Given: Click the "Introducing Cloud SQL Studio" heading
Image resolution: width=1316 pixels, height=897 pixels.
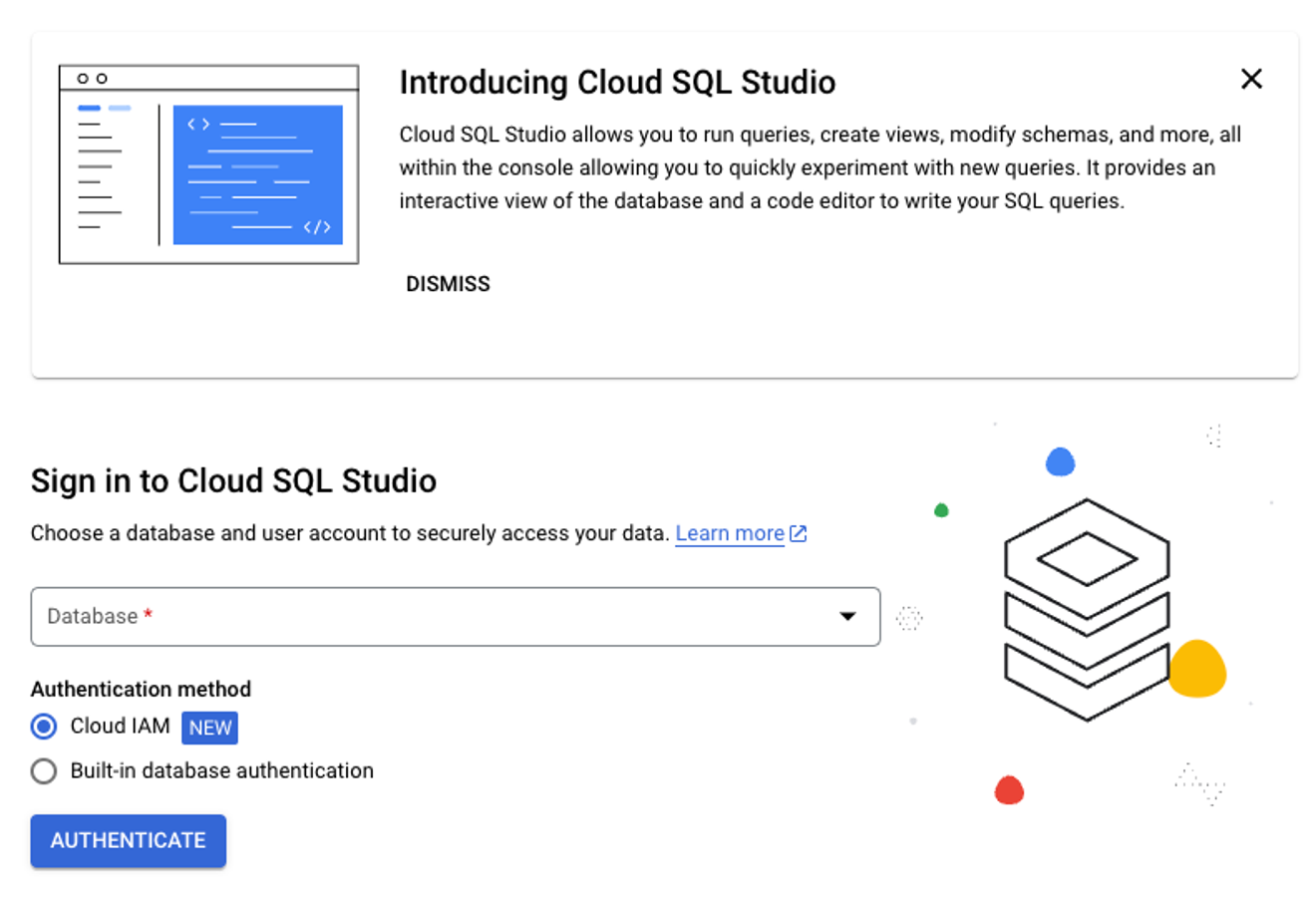Looking at the screenshot, I should (x=617, y=82).
